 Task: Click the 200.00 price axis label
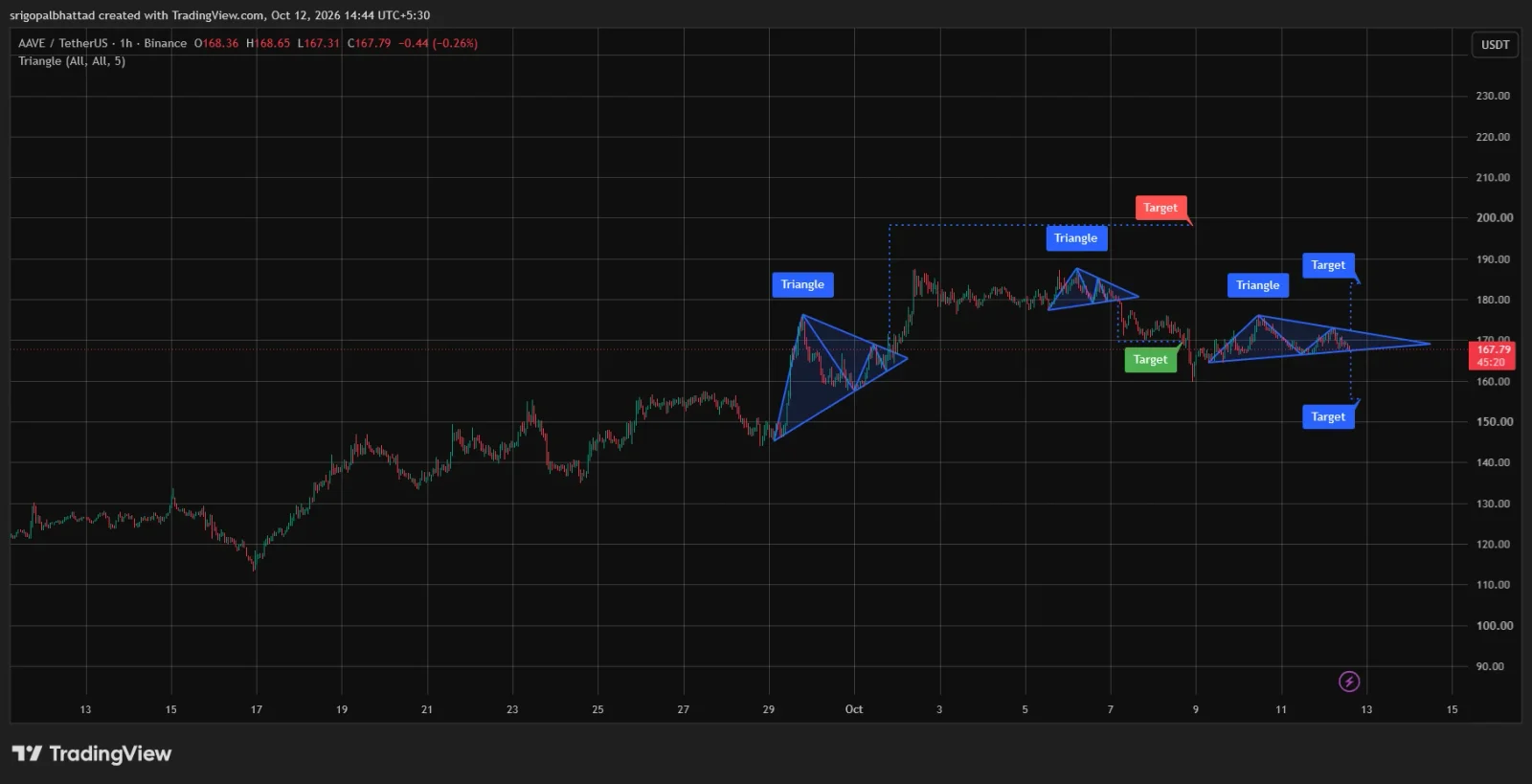(x=1494, y=217)
